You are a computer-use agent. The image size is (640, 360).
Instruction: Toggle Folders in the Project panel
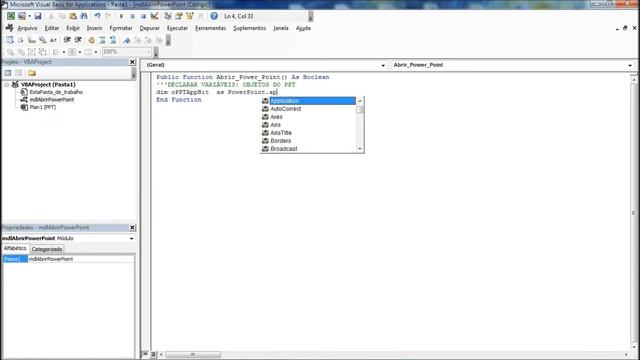tap(32, 73)
